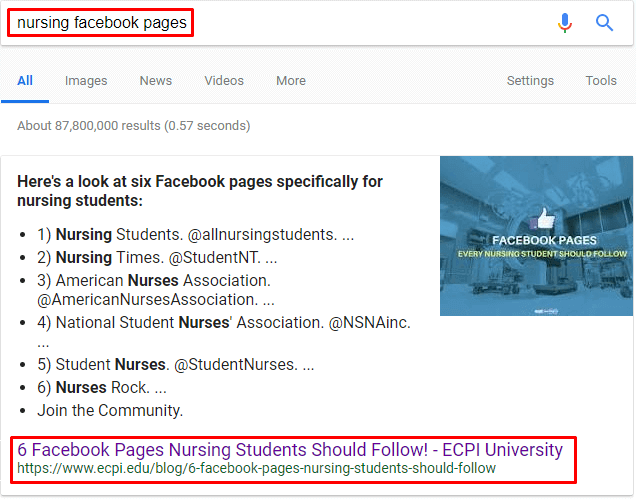Open the More search categories menu

[x=291, y=81]
